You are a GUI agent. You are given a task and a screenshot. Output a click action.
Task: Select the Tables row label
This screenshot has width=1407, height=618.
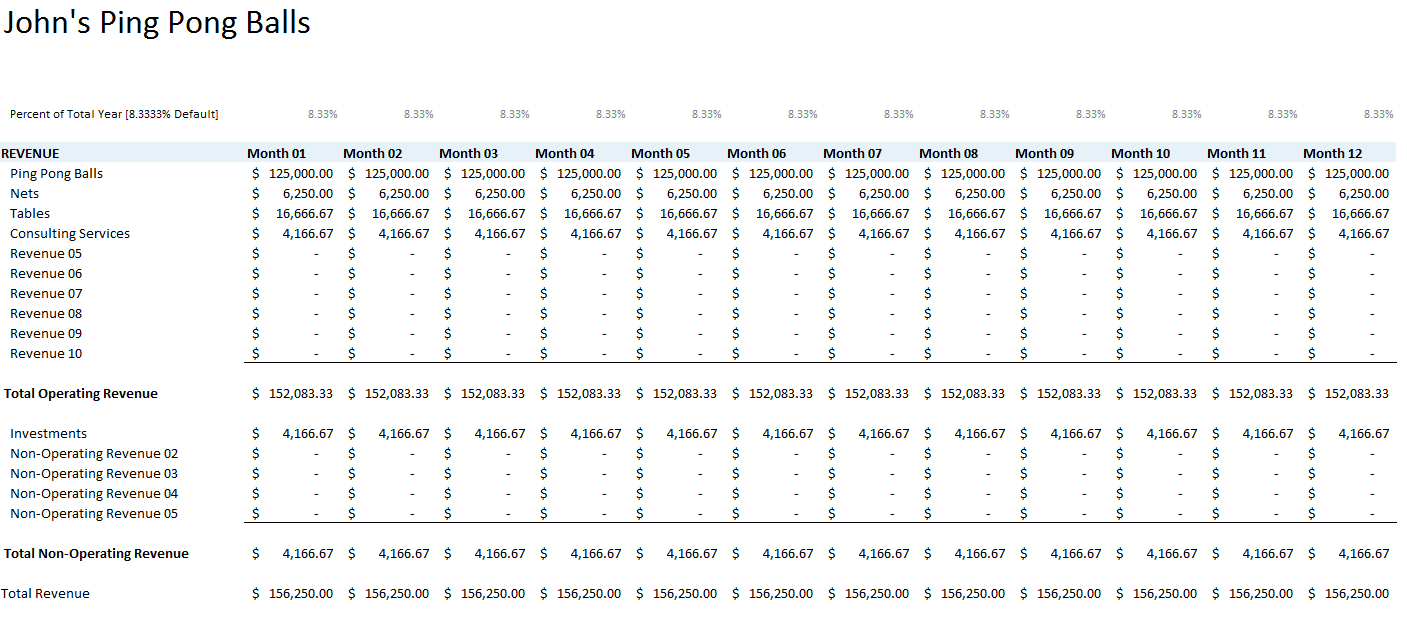click(x=30, y=213)
